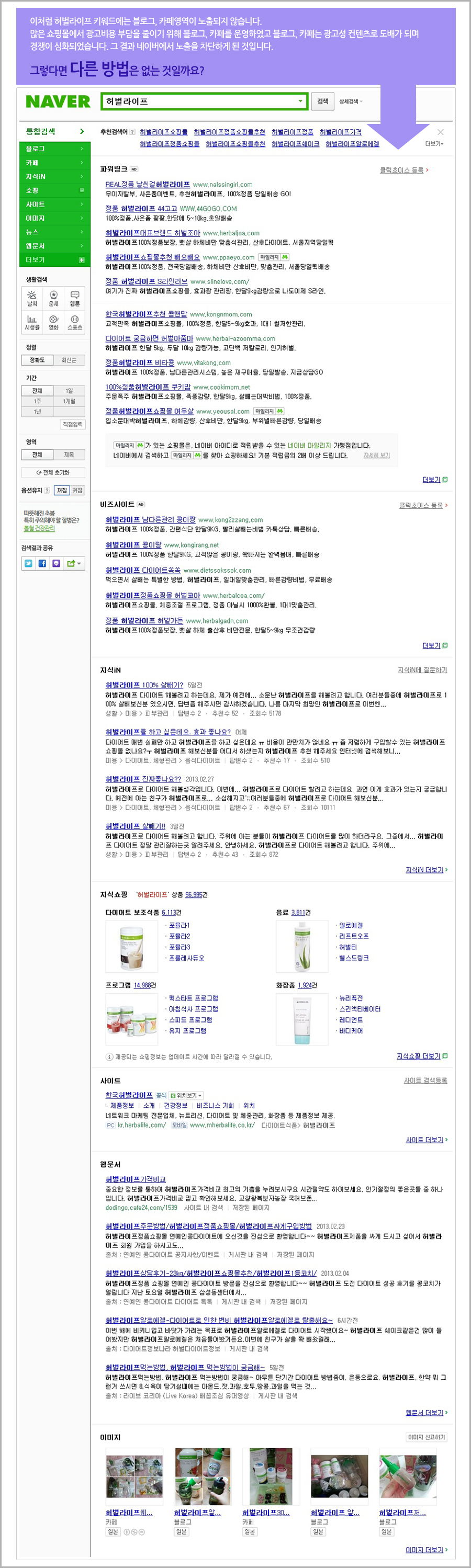Open 웹문서 더보기 for more documents
This screenshot has width=471, height=1568.
tap(426, 1412)
